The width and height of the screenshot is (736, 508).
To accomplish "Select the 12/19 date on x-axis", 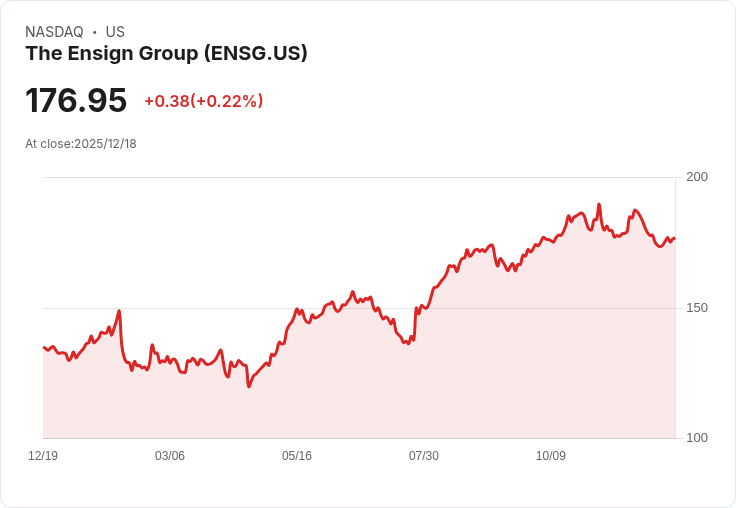I will click(43, 456).
